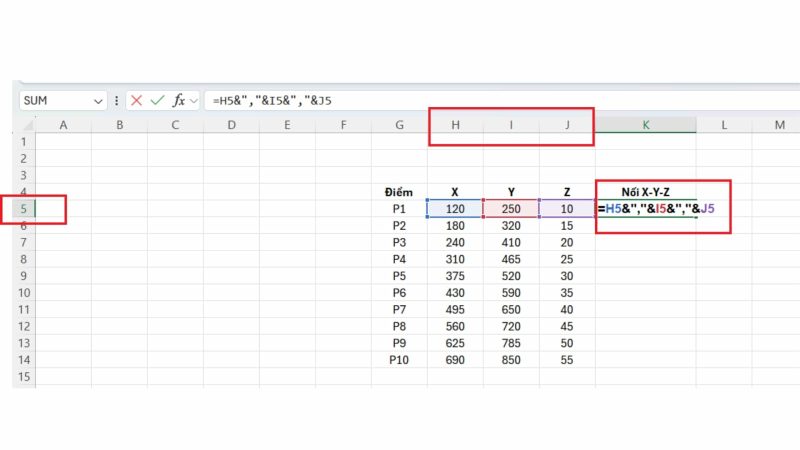
Task: Select row 9 header
Action: tap(23, 276)
